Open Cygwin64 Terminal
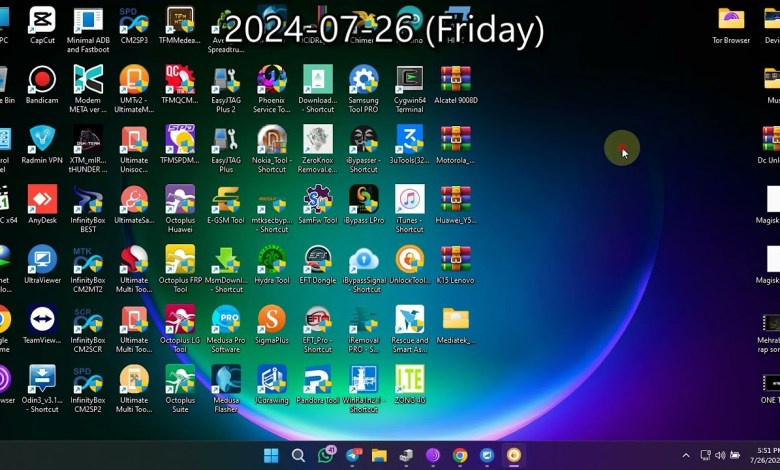This screenshot has height=470, width=780. [x=409, y=80]
